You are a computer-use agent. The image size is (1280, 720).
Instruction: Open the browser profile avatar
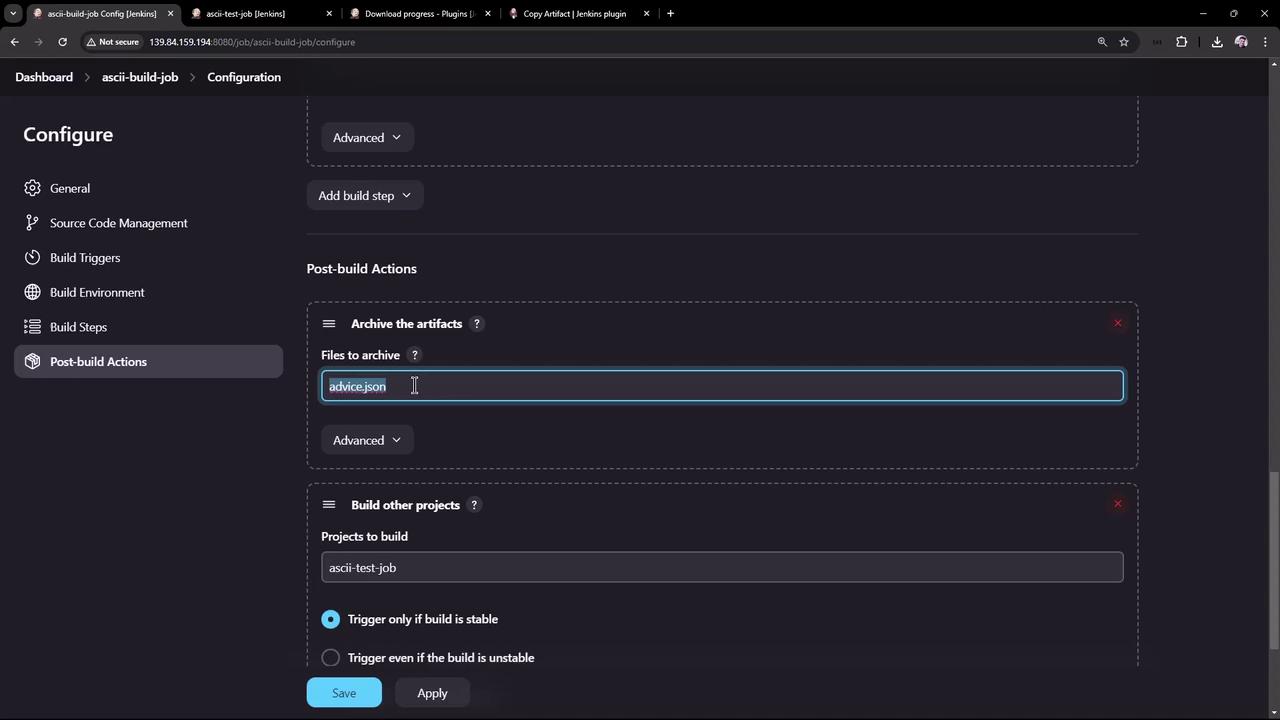pyautogui.click(x=1241, y=42)
